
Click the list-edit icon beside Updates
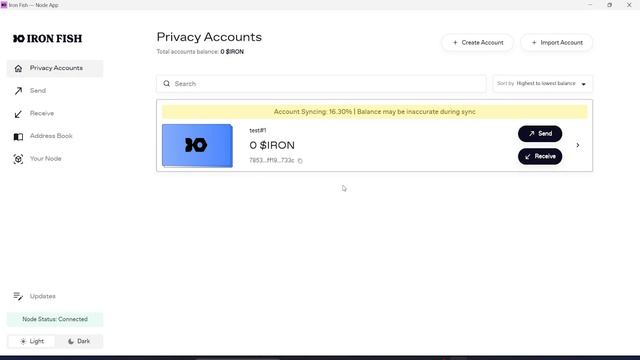coord(18,296)
